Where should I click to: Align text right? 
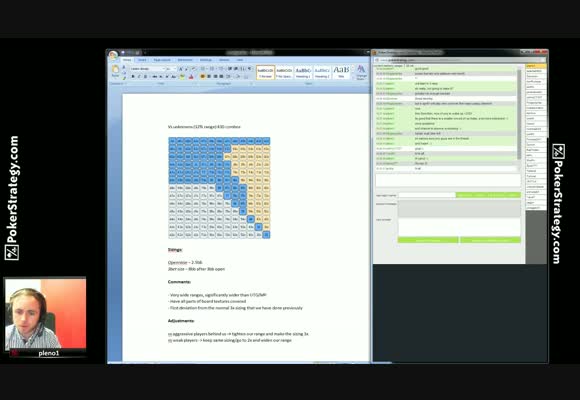215,77
